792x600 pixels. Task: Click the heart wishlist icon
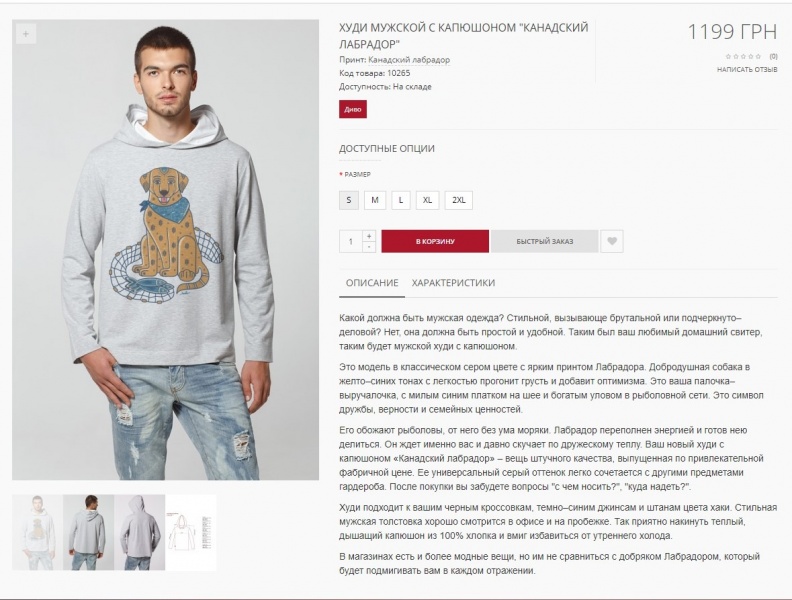(612, 241)
